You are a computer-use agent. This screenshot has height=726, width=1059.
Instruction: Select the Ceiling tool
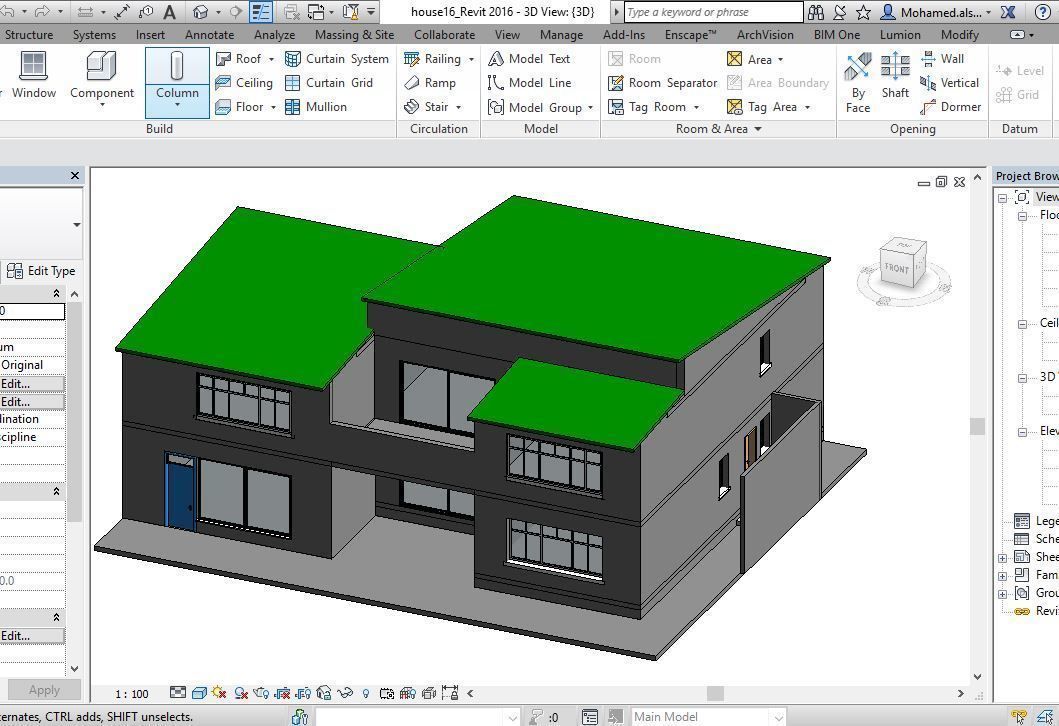coord(244,82)
